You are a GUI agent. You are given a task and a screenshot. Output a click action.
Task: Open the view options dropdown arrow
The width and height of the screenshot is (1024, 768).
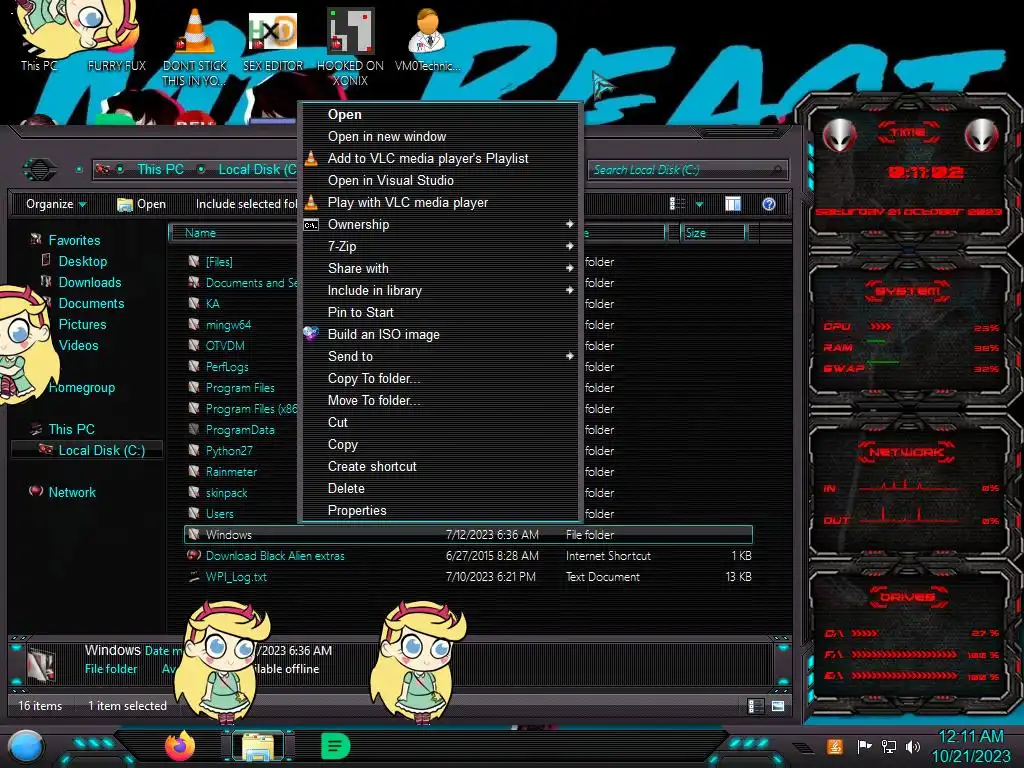tap(699, 204)
